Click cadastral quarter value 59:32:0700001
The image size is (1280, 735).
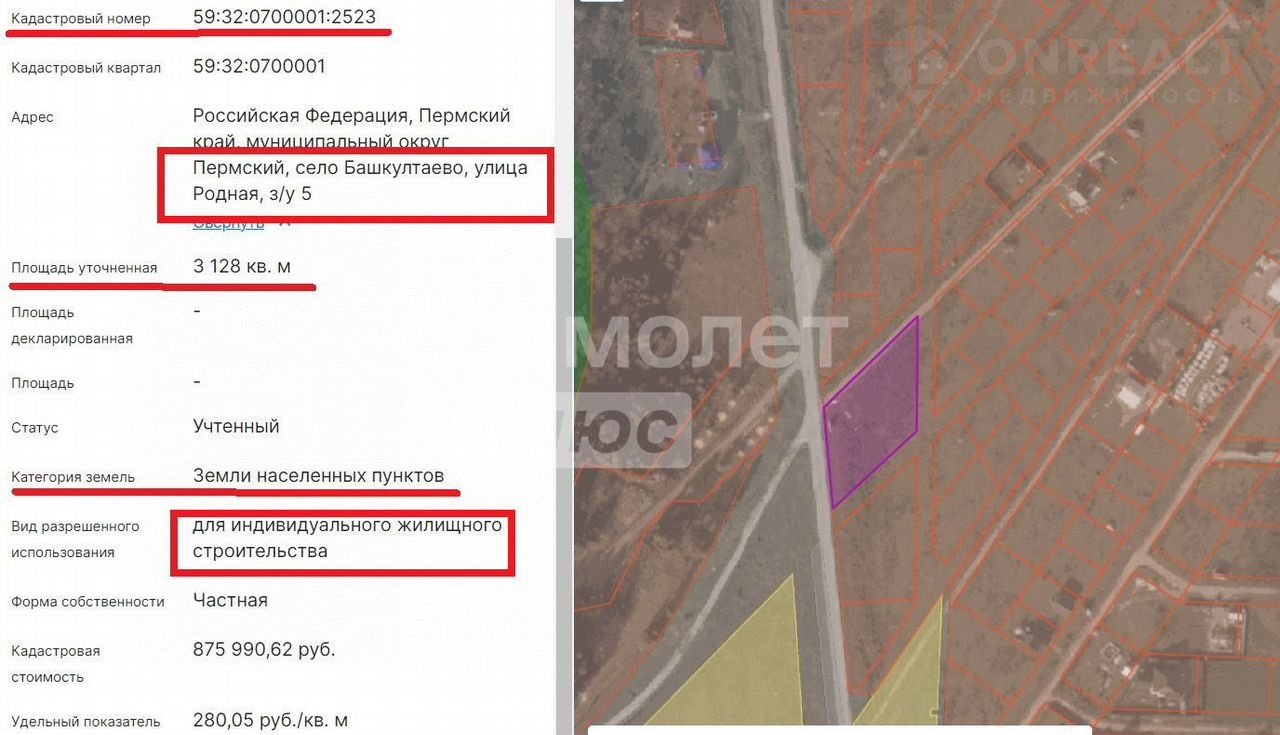pyautogui.click(x=259, y=67)
